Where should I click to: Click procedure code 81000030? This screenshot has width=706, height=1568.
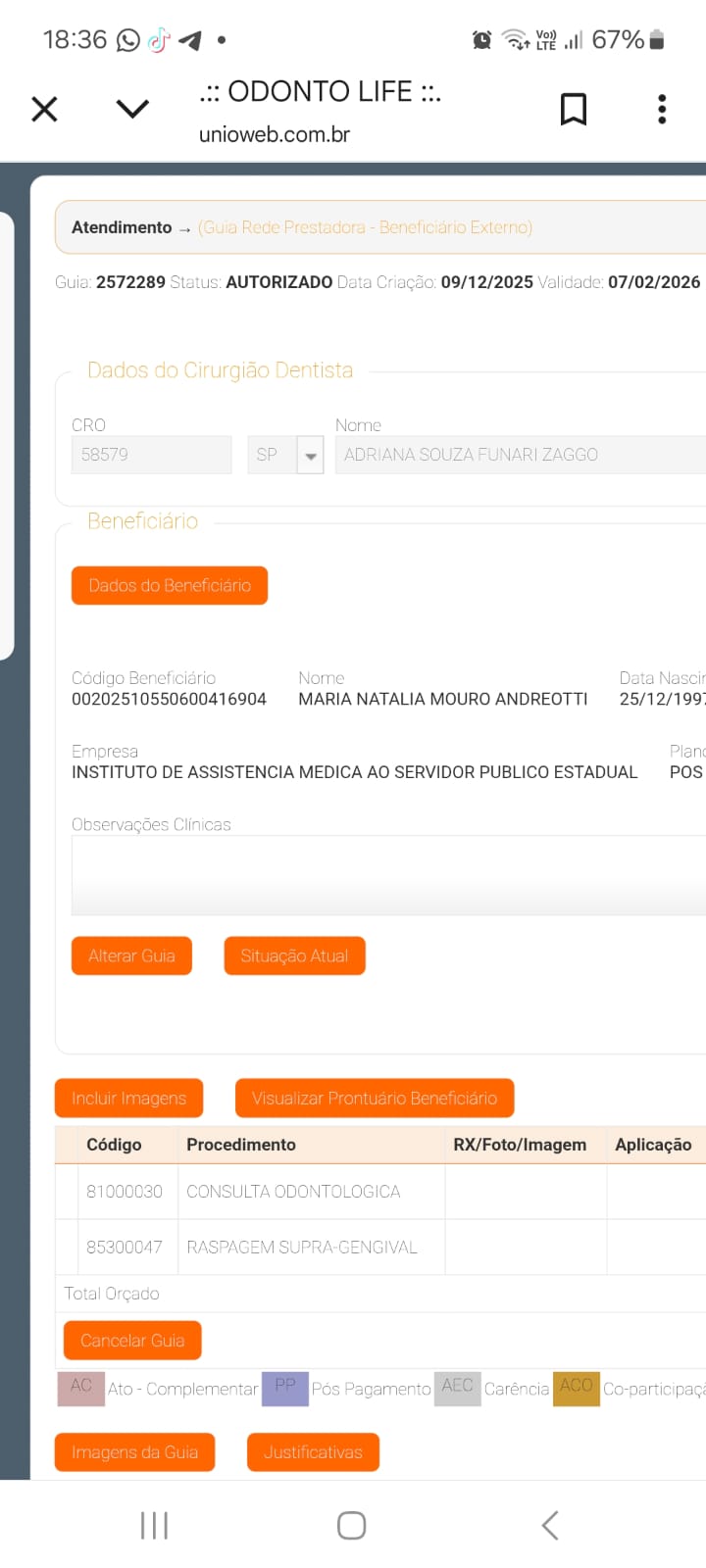pos(125,1192)
